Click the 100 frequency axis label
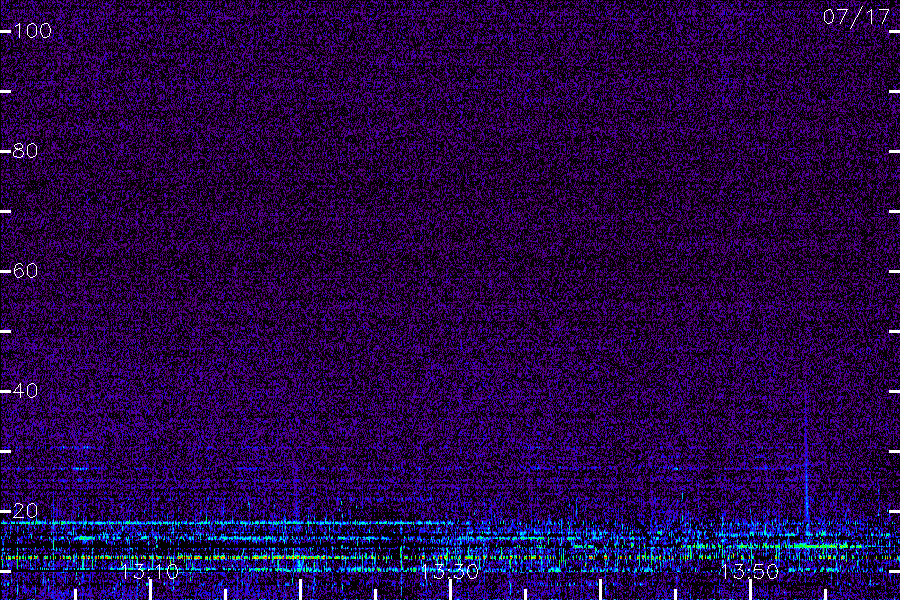The height and width of the screenshot is (600, 900). click(x=32, y=30)
